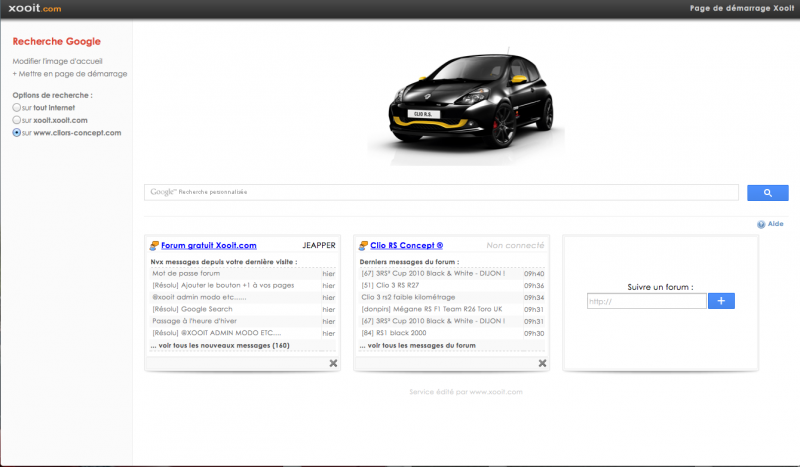The width and height of the screenshot is (800, 467).
Task: Open the Clio RS Concept link
Action: [x=407, y=245]
